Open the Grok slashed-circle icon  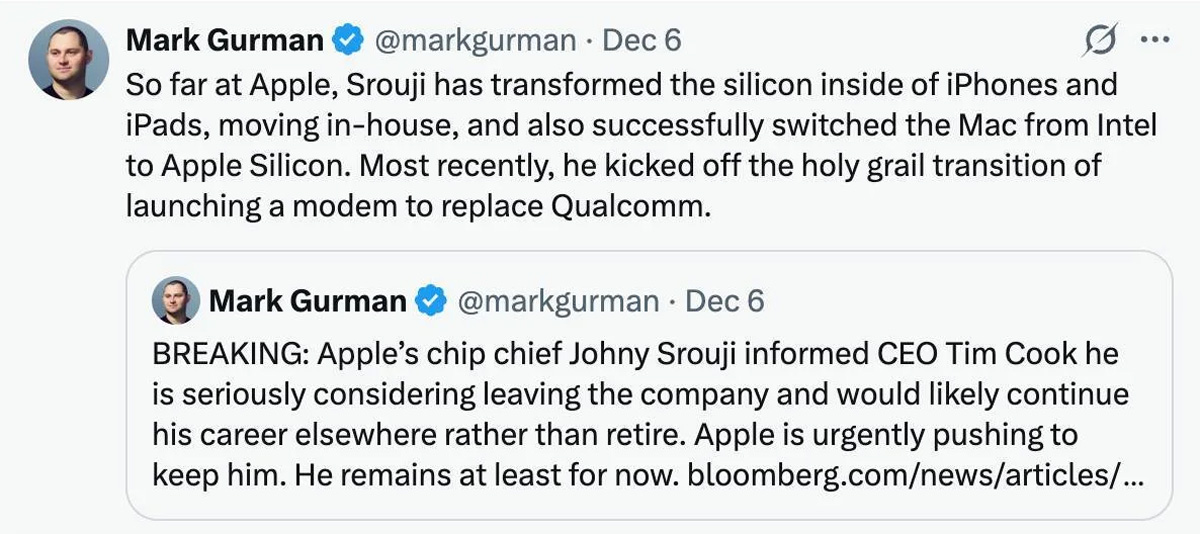(x=1101, y=42)
